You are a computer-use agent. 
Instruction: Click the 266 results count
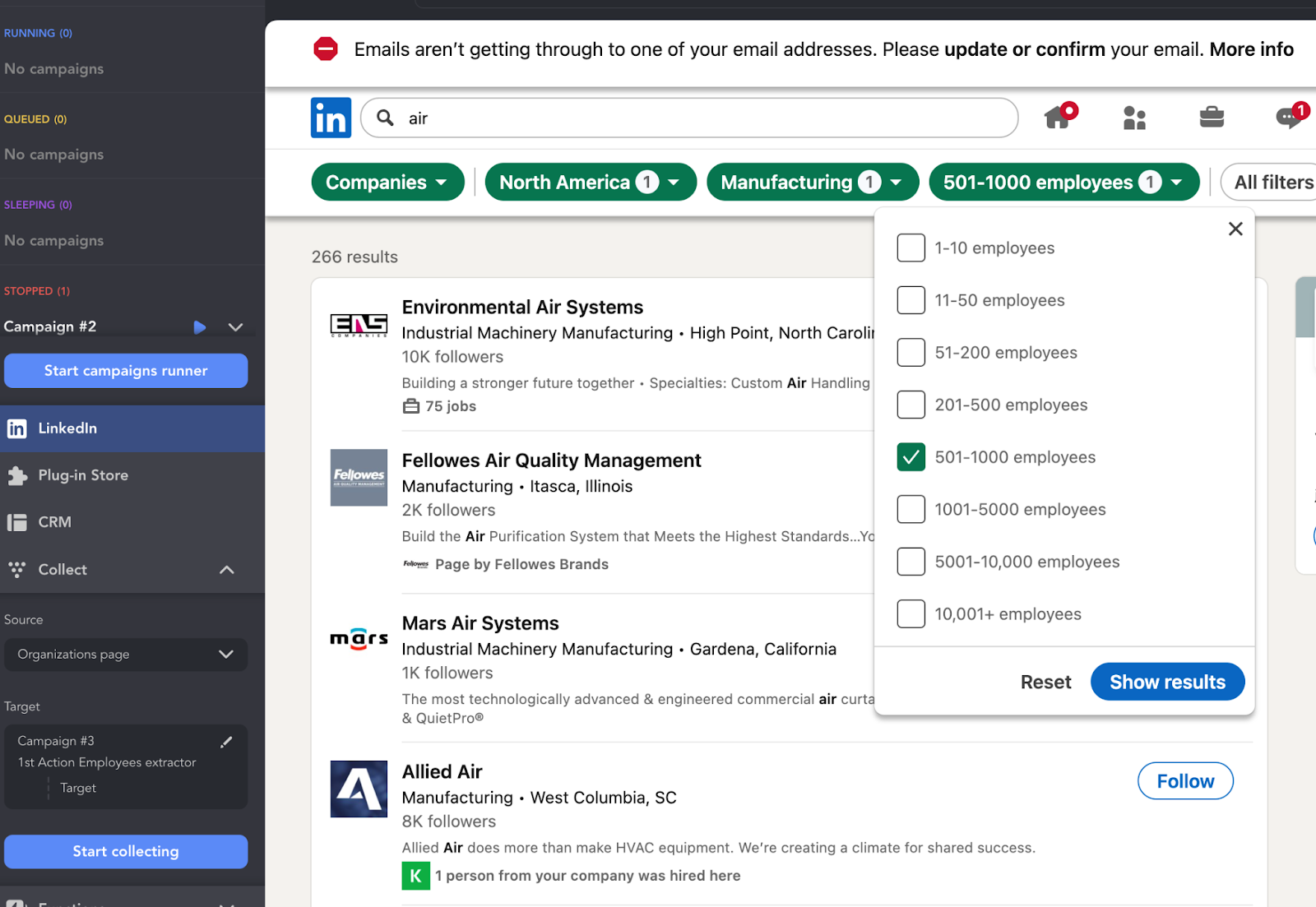click(354, 257)
